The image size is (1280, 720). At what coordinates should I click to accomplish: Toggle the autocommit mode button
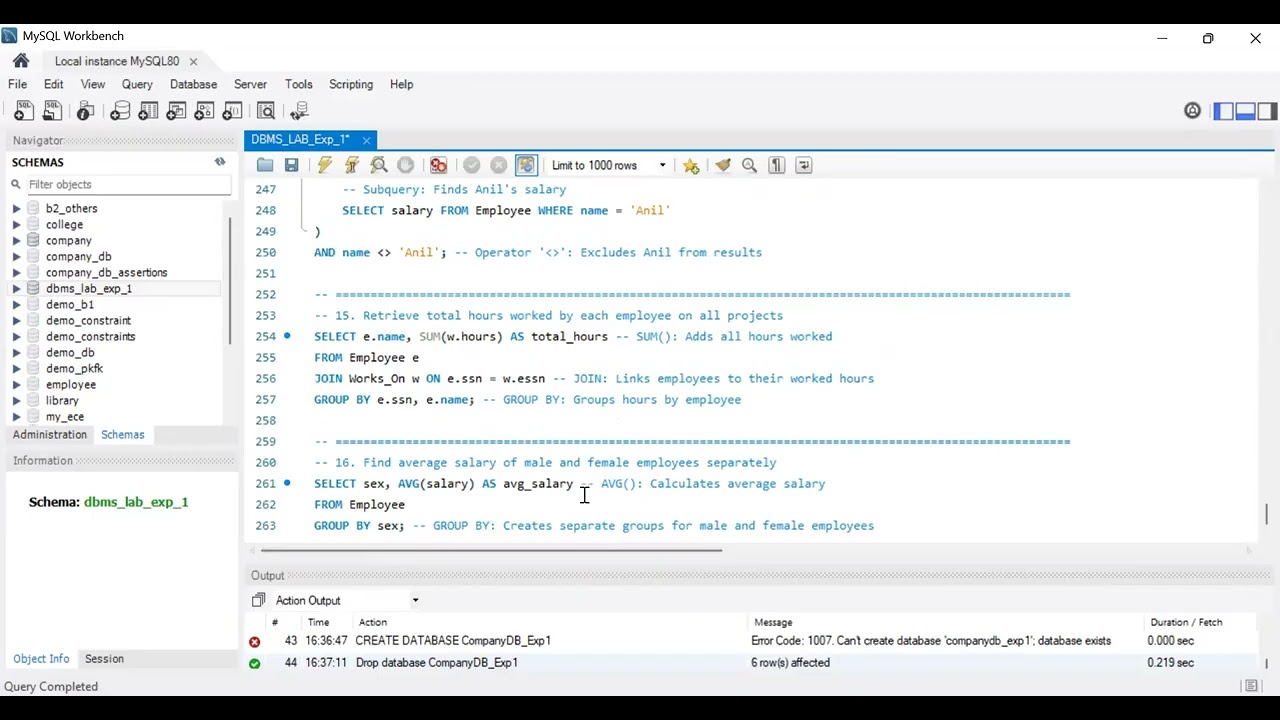[526, 165]
